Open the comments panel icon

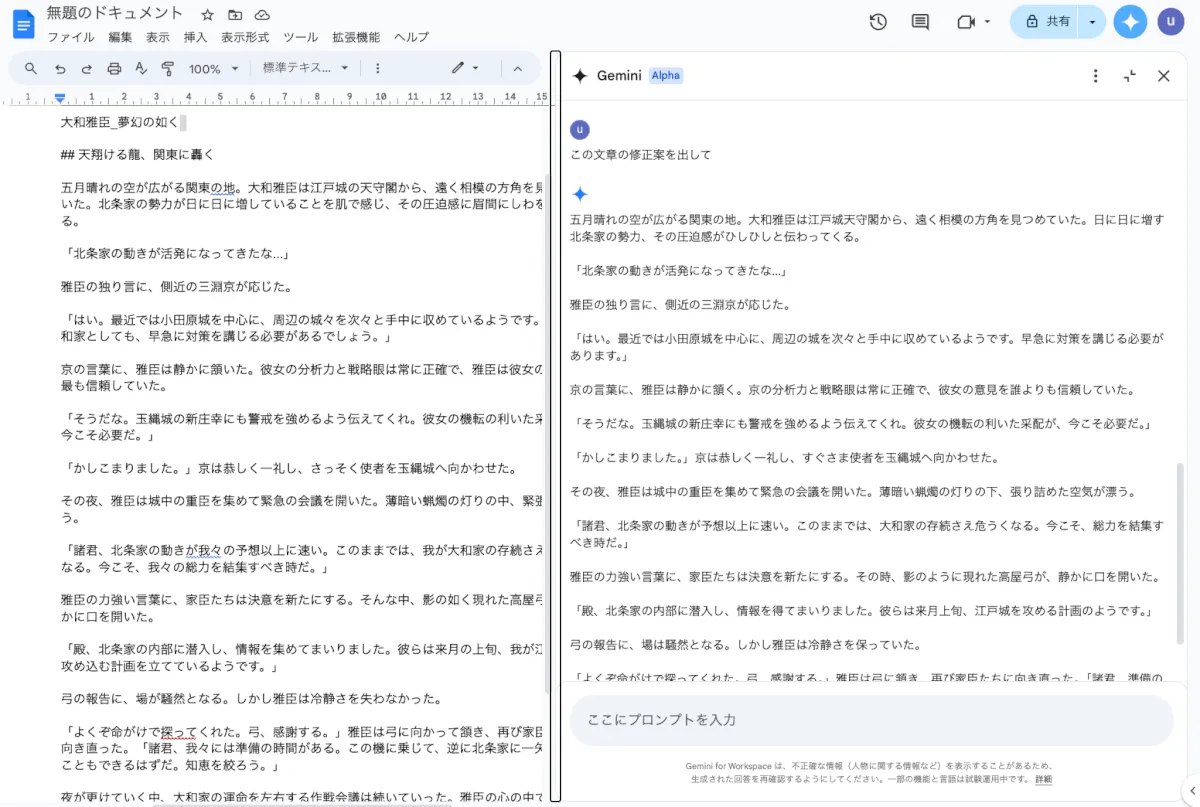pos(920,22)
